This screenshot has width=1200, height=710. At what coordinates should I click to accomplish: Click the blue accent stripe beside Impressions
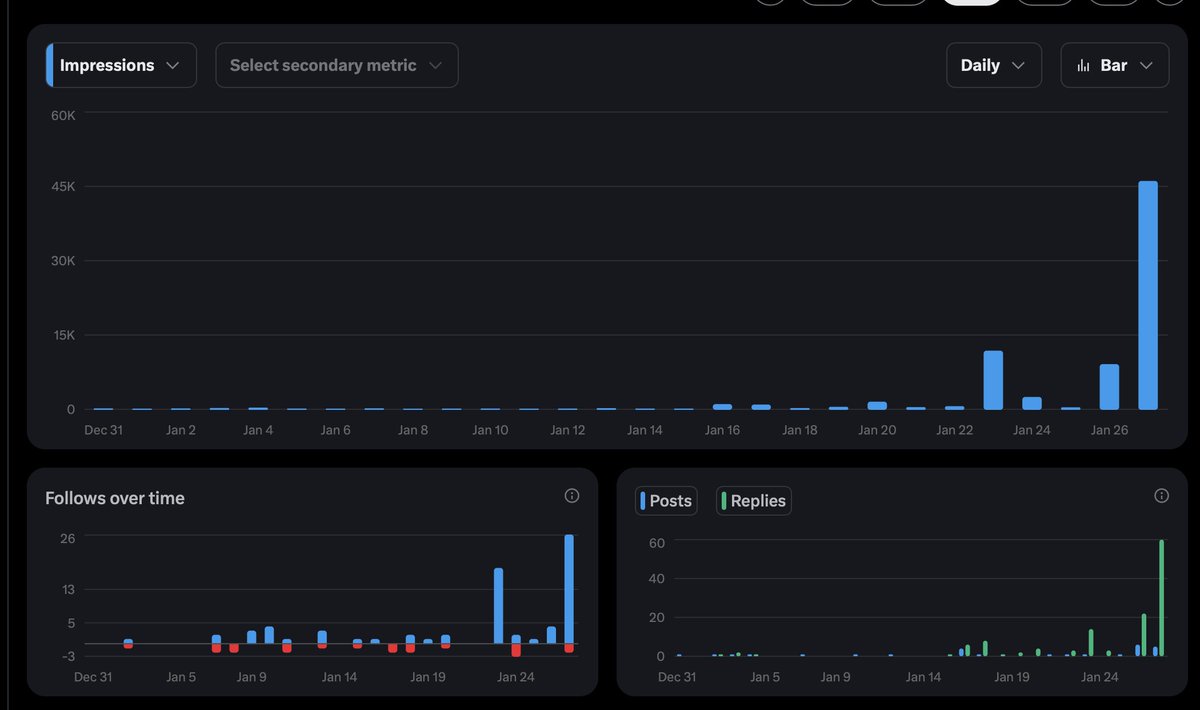click(51, 64)
